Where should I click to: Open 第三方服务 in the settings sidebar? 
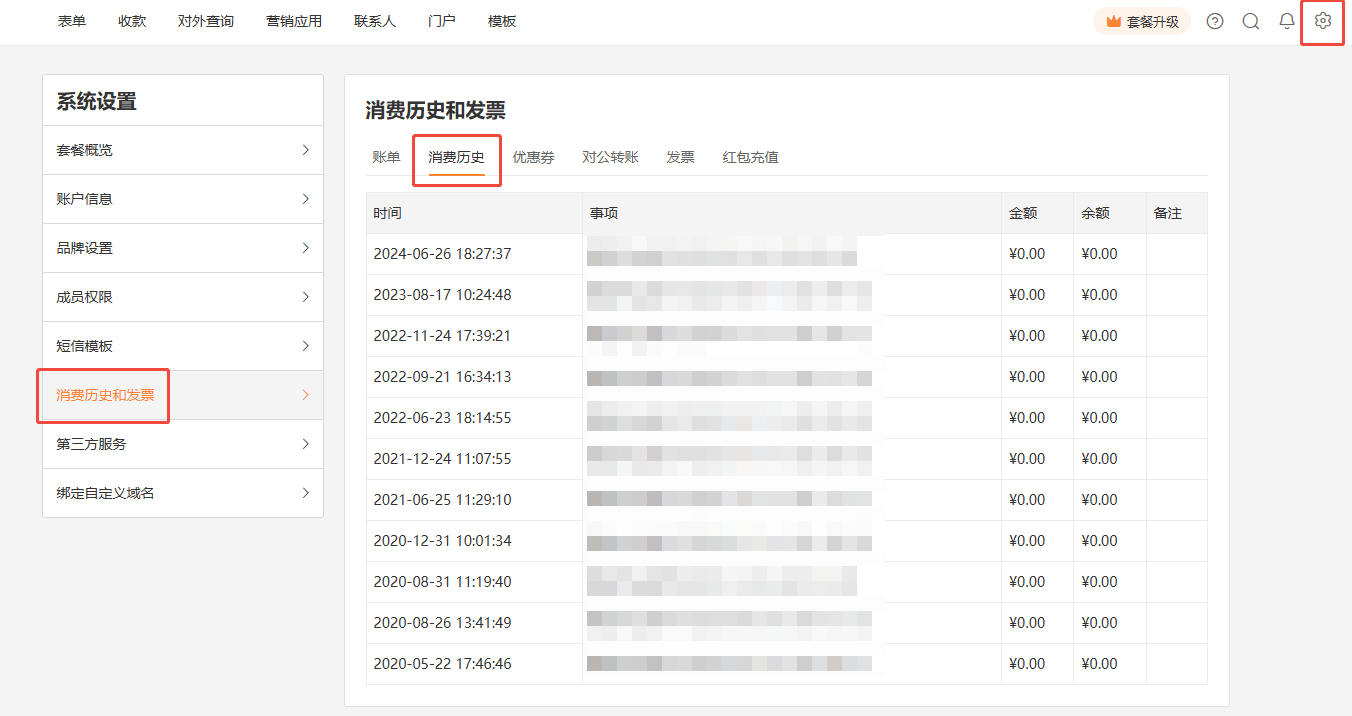[x=183, y=444]
